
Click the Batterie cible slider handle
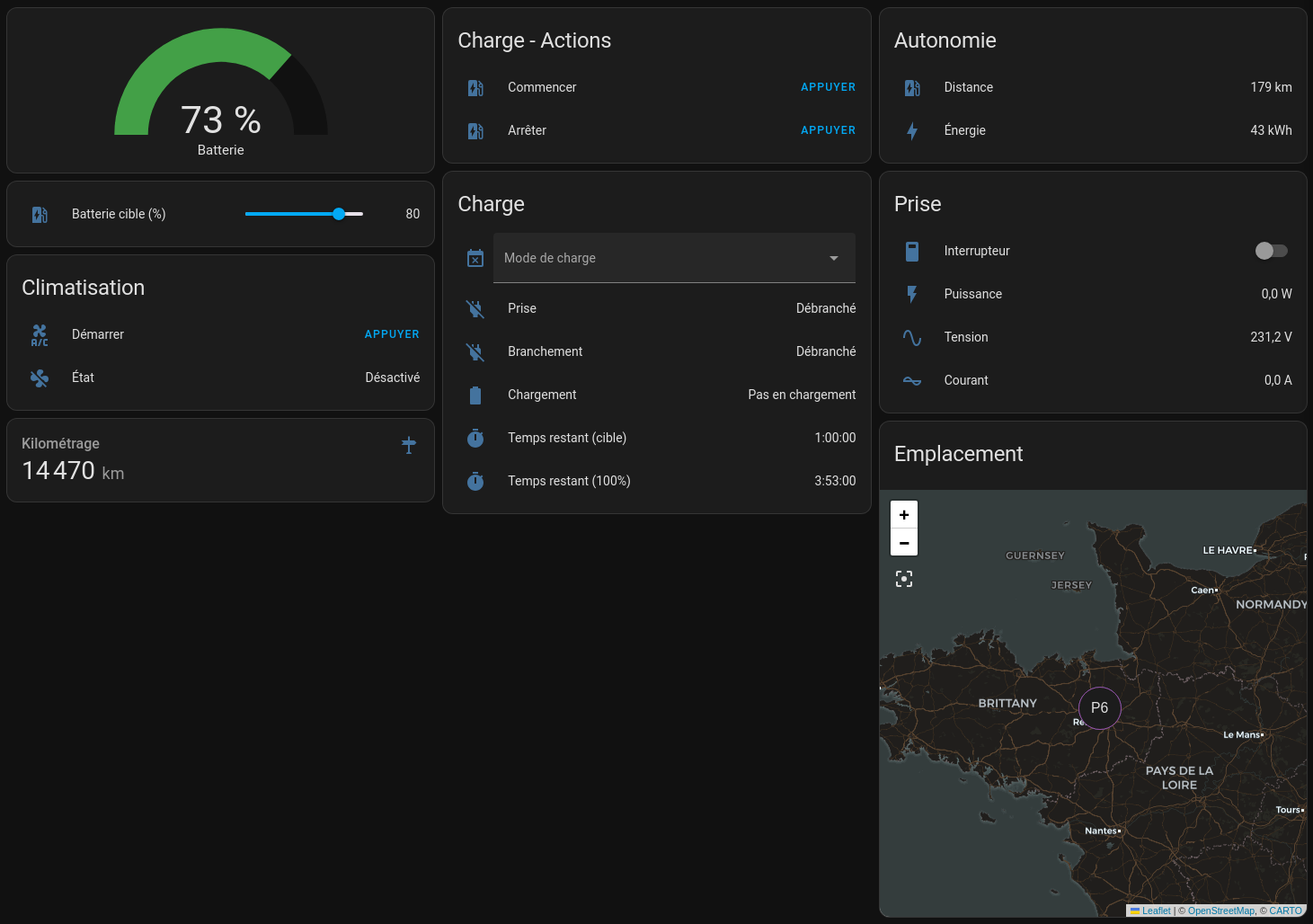pyautogui.click(x=339, y=214)
